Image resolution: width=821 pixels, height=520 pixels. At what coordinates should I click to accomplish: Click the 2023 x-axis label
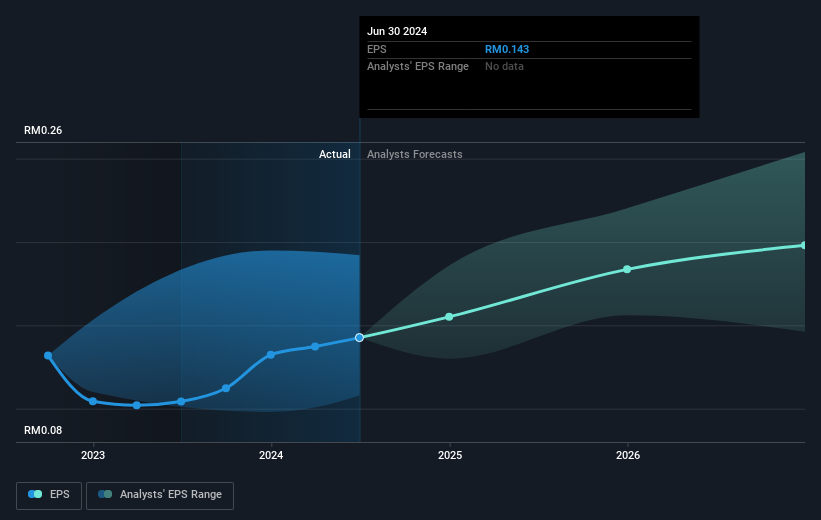(93, 455)
